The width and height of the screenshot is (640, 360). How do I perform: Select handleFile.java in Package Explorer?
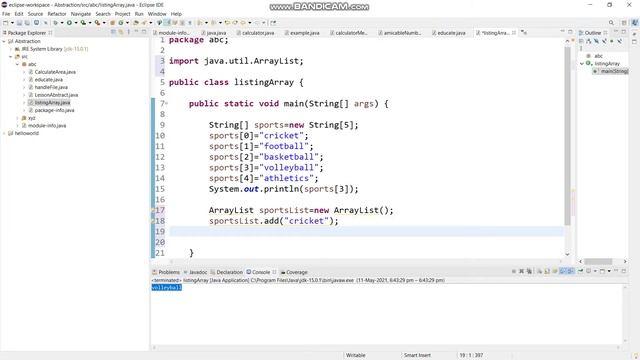coord(51,87)
